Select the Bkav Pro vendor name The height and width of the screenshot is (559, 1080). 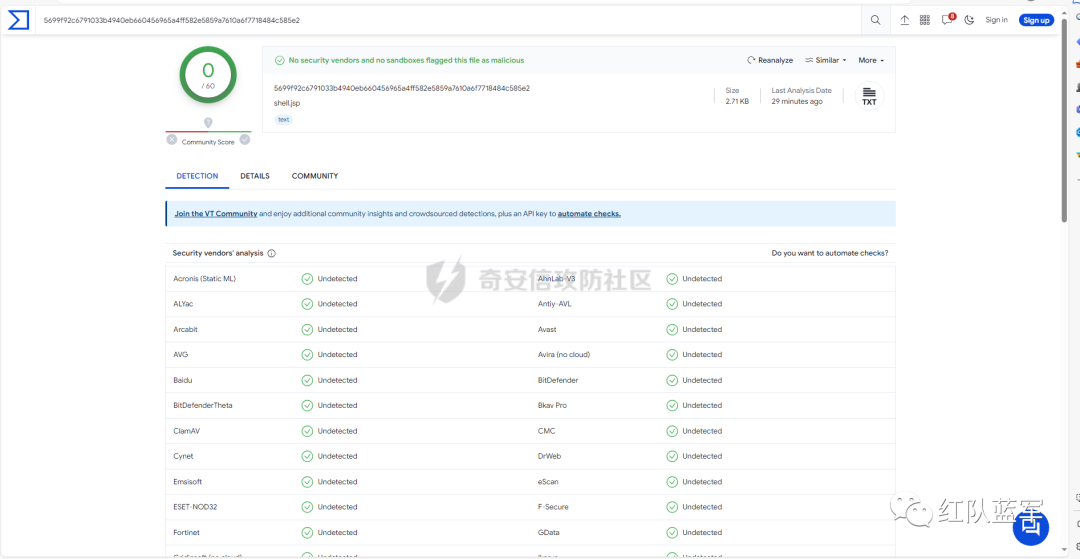point(552,405)
